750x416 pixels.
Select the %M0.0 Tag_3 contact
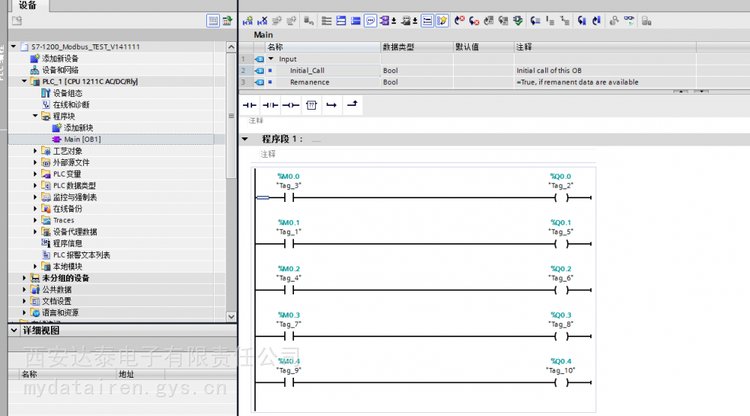290,198
